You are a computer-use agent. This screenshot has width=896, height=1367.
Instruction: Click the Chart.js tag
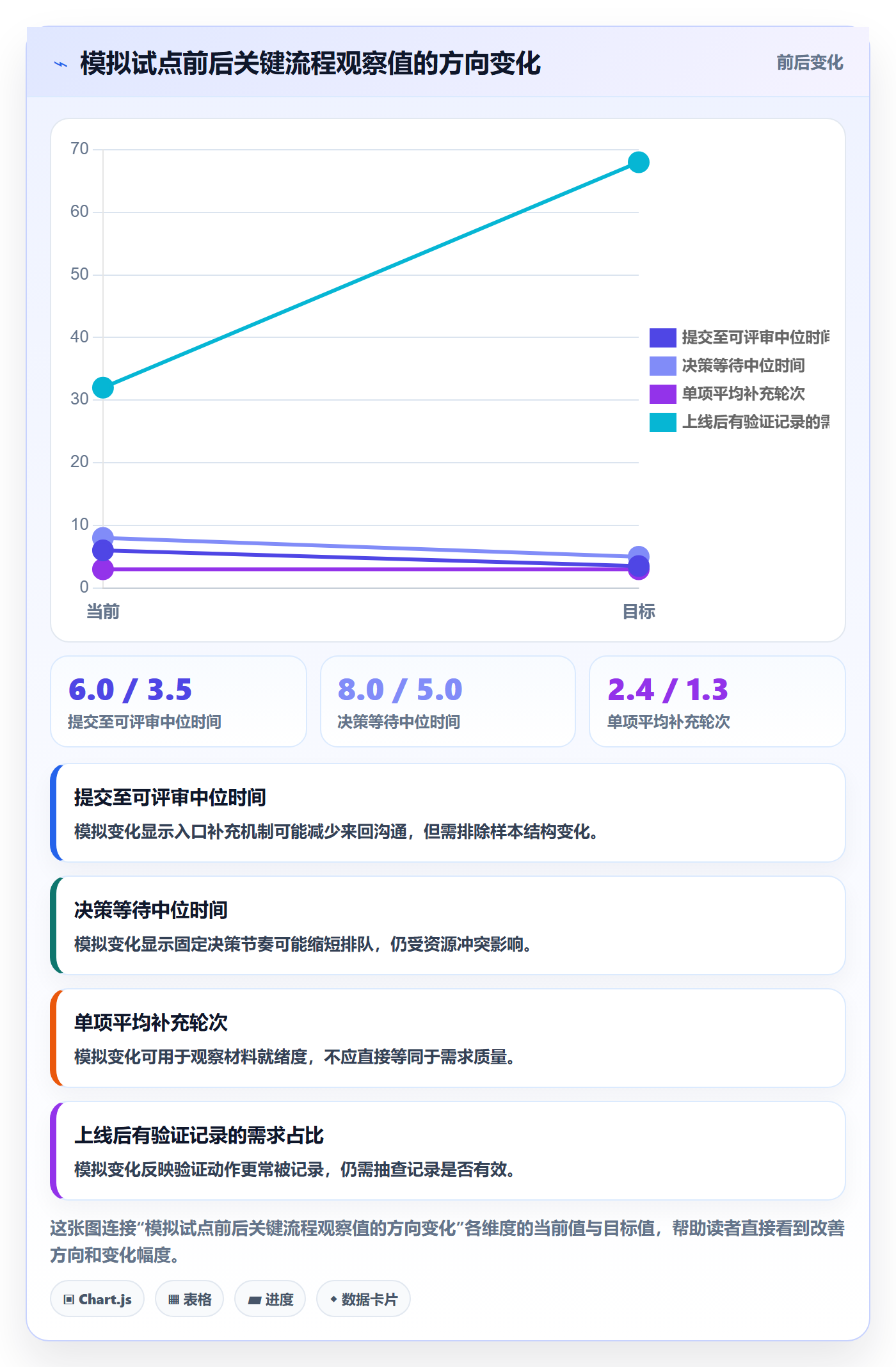click(x=97, y=1299)
